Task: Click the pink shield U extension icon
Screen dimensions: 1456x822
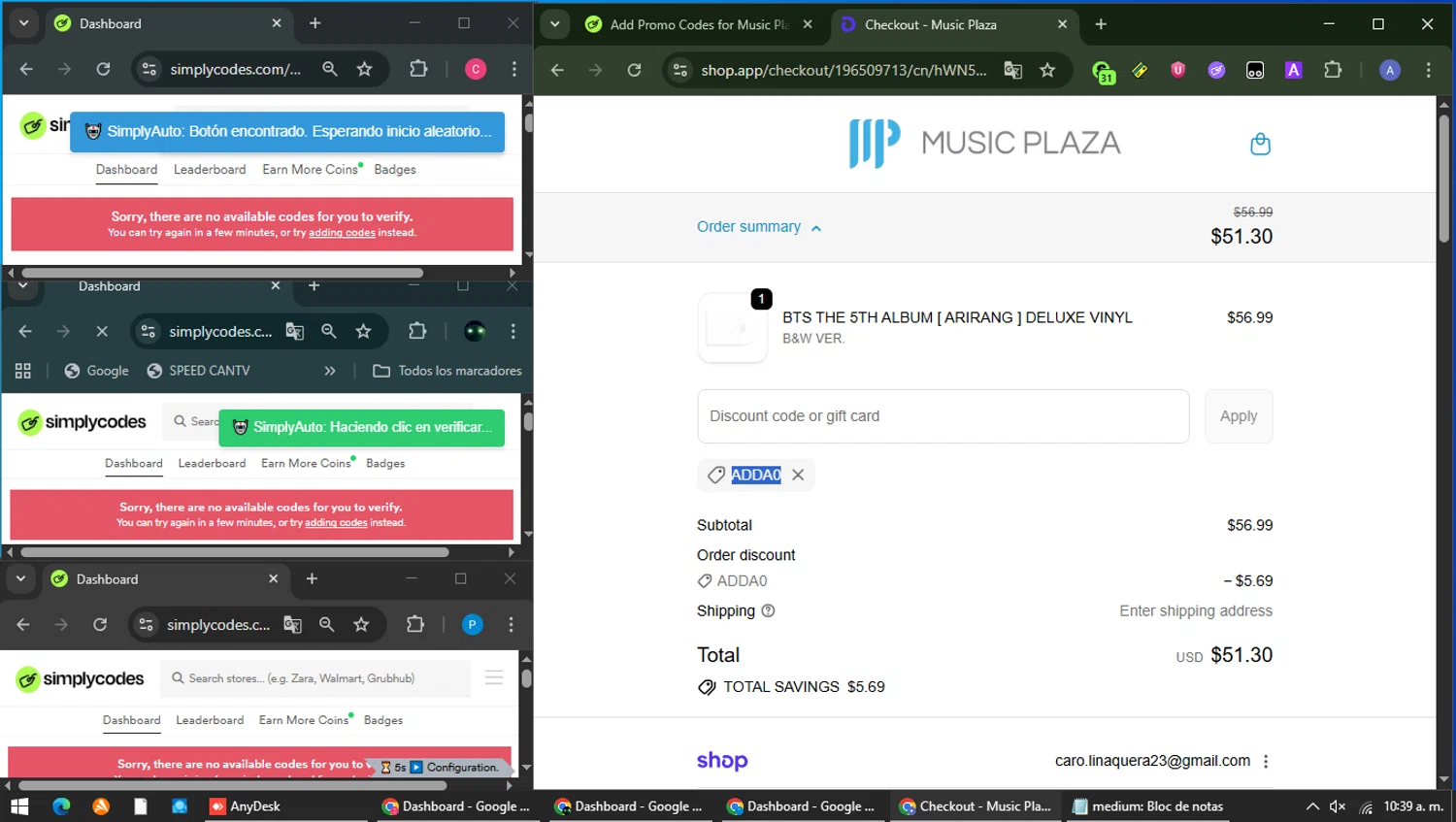Action: 1177,70
